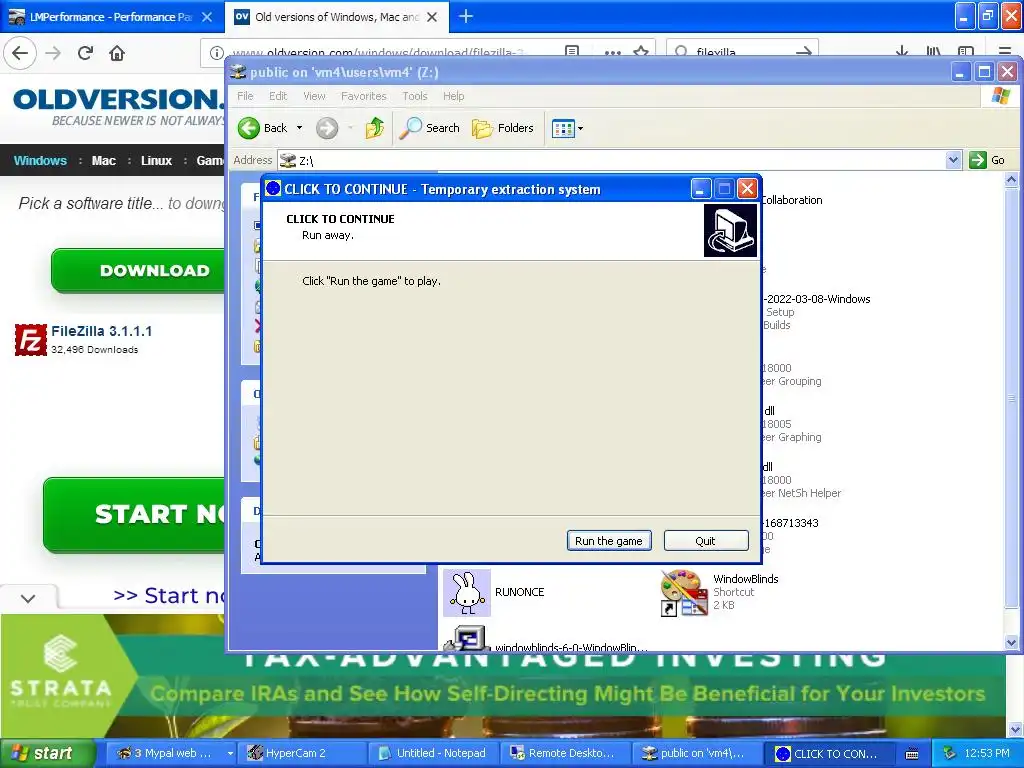1024x768 pixels.
Task: Select Windows in the site navigation
Action: [40, 161]
